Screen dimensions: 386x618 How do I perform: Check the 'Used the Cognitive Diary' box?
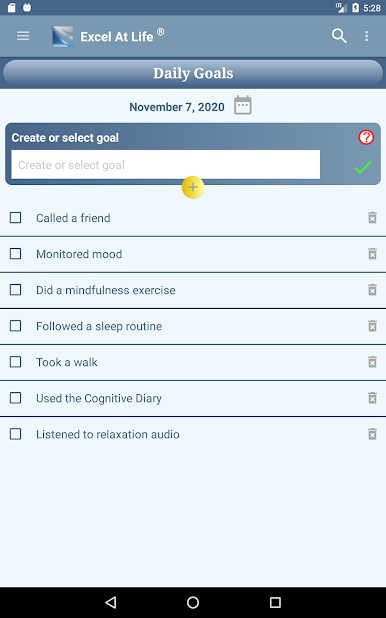click(15, 398)
